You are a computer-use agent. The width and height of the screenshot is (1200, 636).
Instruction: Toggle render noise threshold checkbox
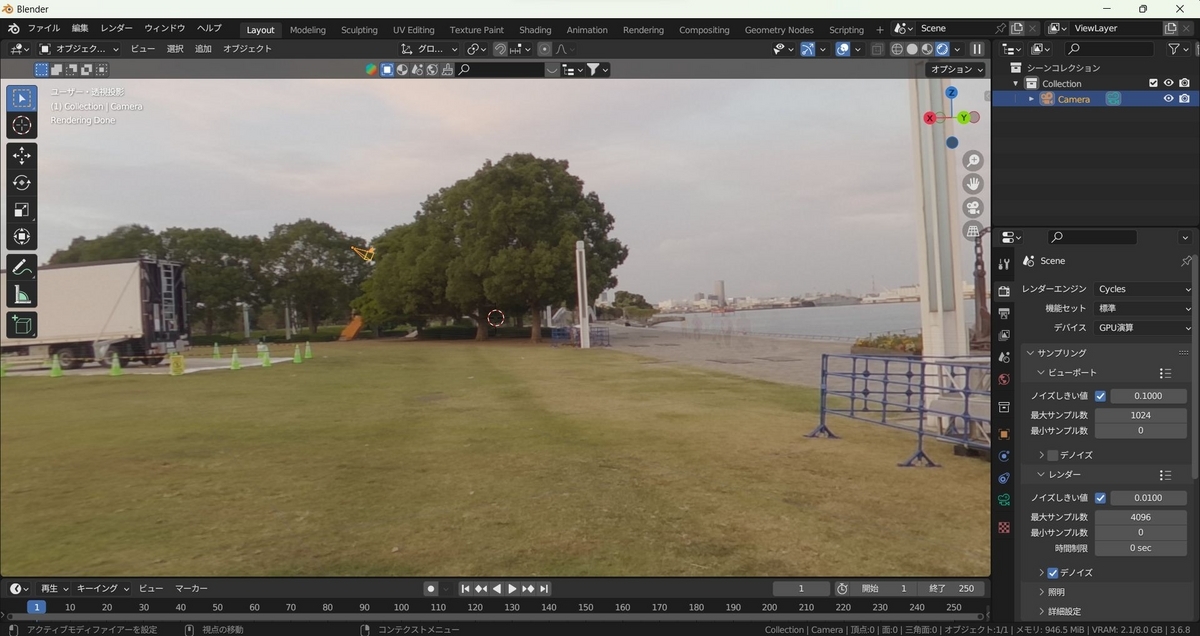click(x=1101, y=498)
